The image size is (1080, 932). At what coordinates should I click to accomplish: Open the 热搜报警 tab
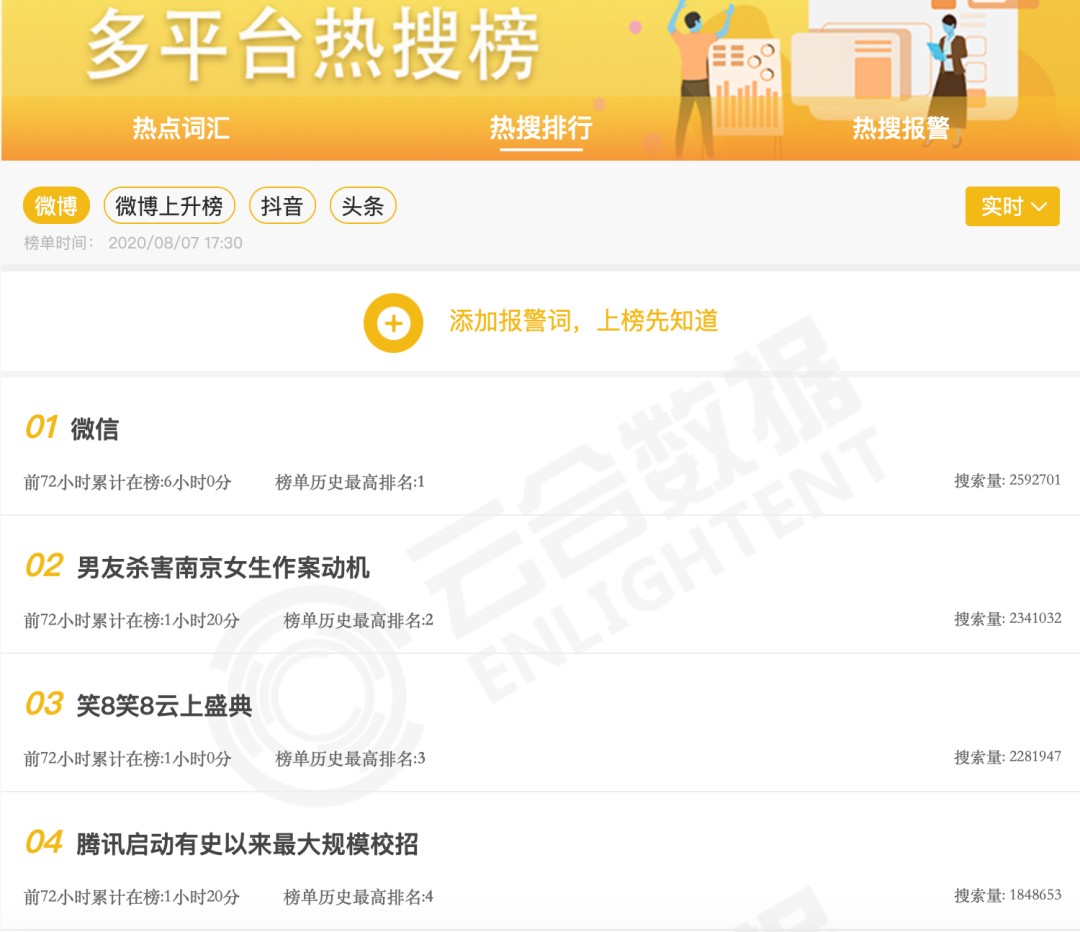coord(901,128)
